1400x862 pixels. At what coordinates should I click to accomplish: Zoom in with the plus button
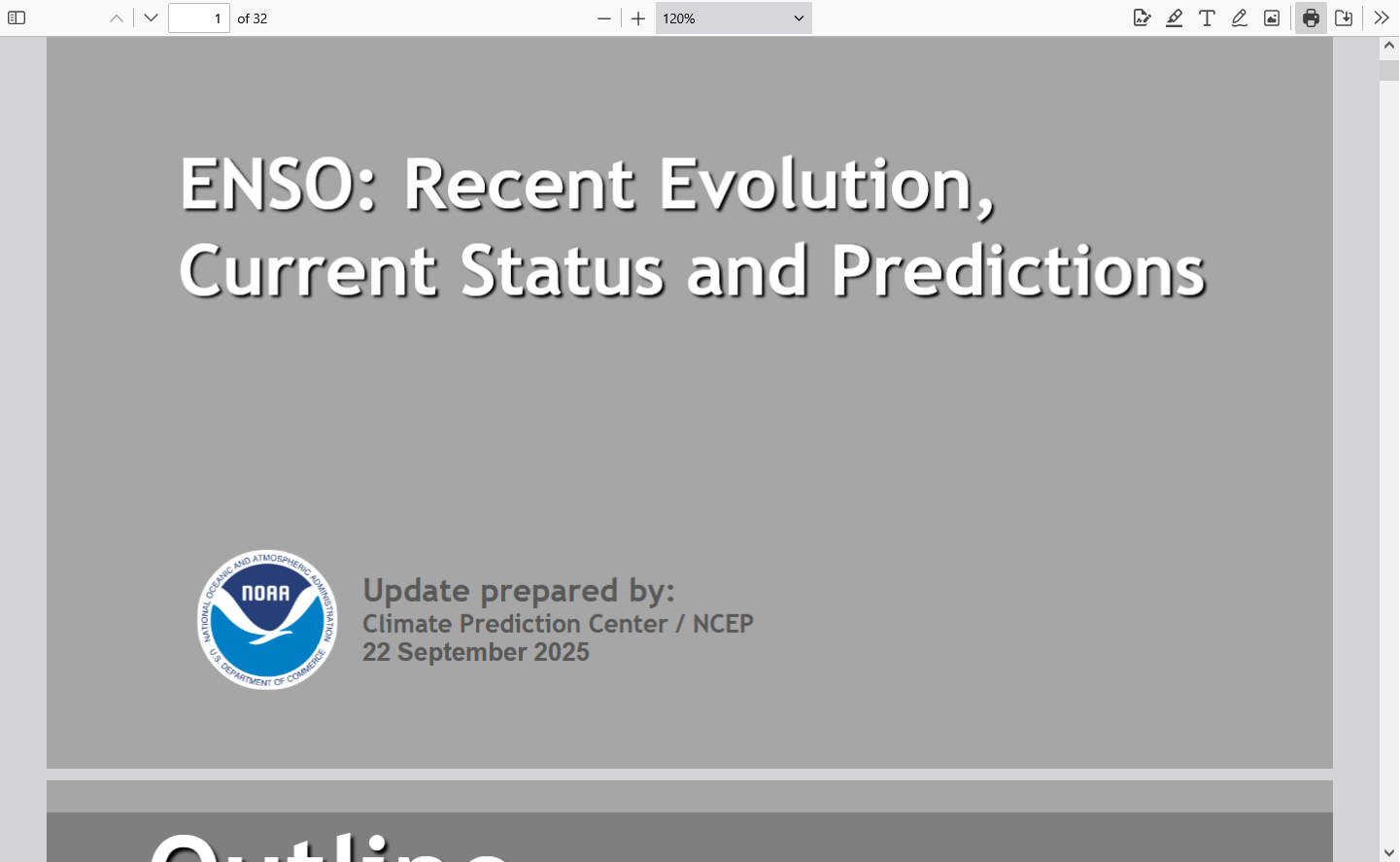click(x=638, y=17)
